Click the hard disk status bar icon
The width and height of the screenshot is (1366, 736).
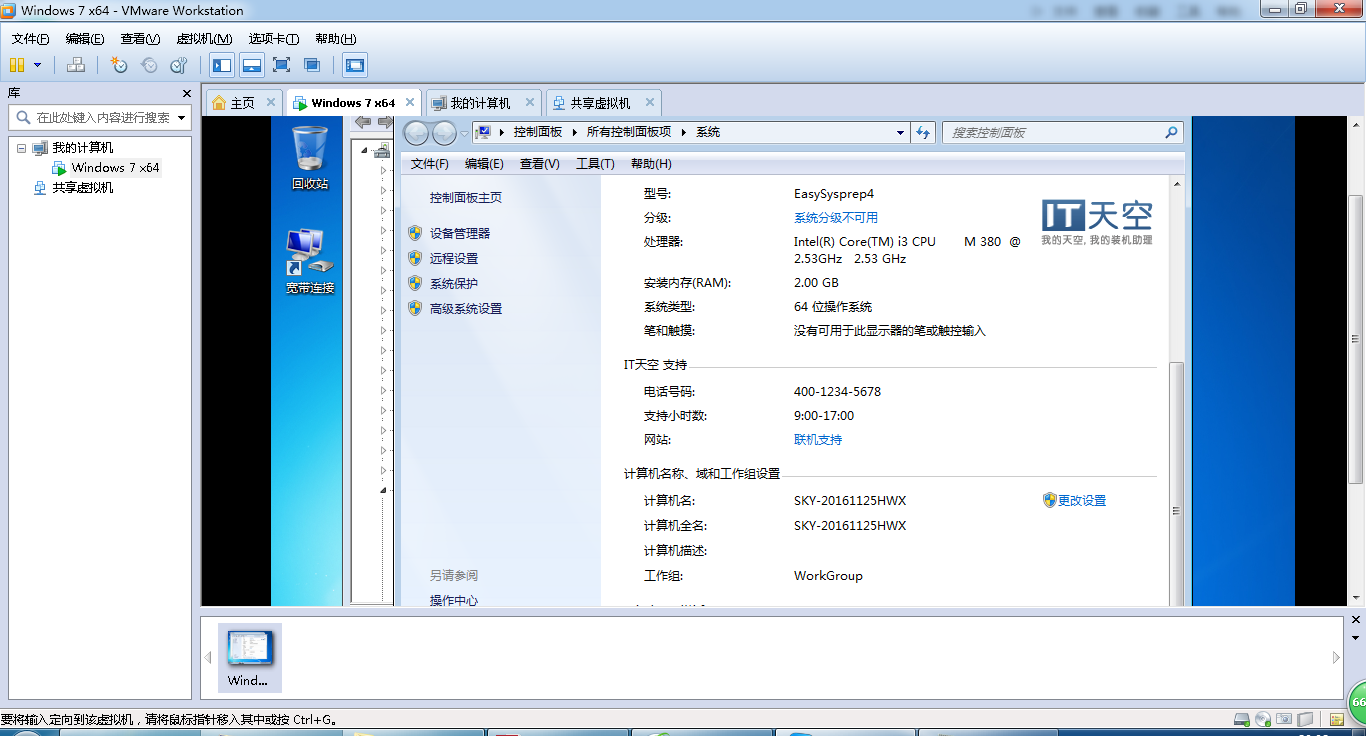tap(1241, 719)
